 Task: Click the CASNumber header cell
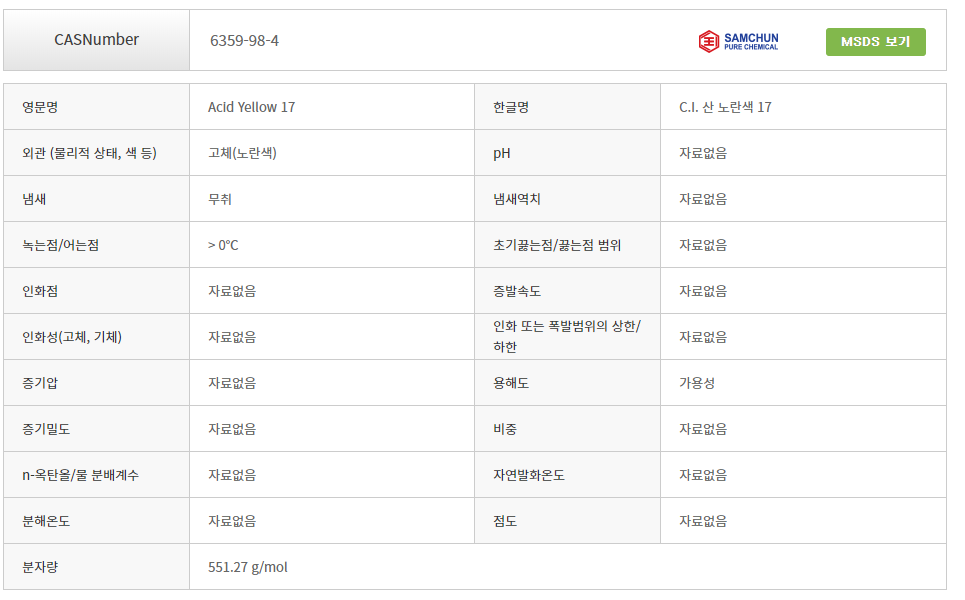click(97, 40)
